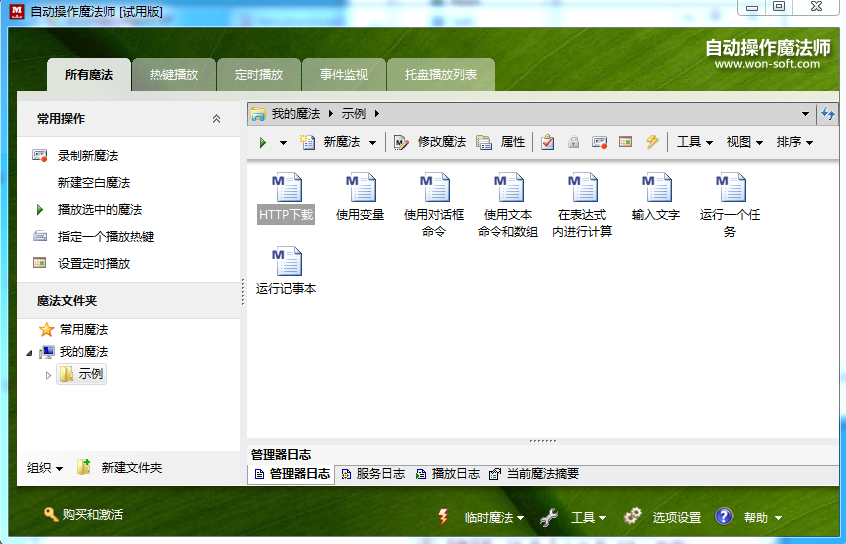Collapse the 常用操作 panel

tap(217, 119)
